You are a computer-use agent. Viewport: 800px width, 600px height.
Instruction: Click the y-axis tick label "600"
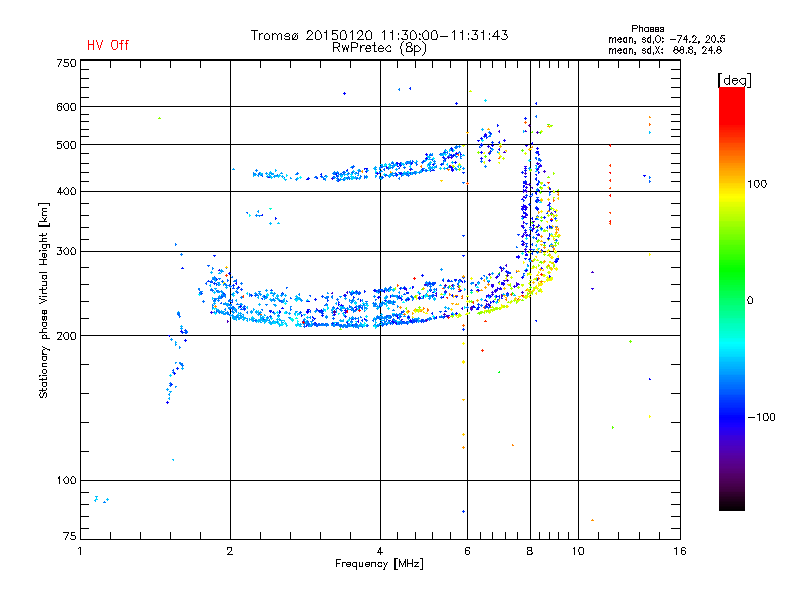coord(66,107)
